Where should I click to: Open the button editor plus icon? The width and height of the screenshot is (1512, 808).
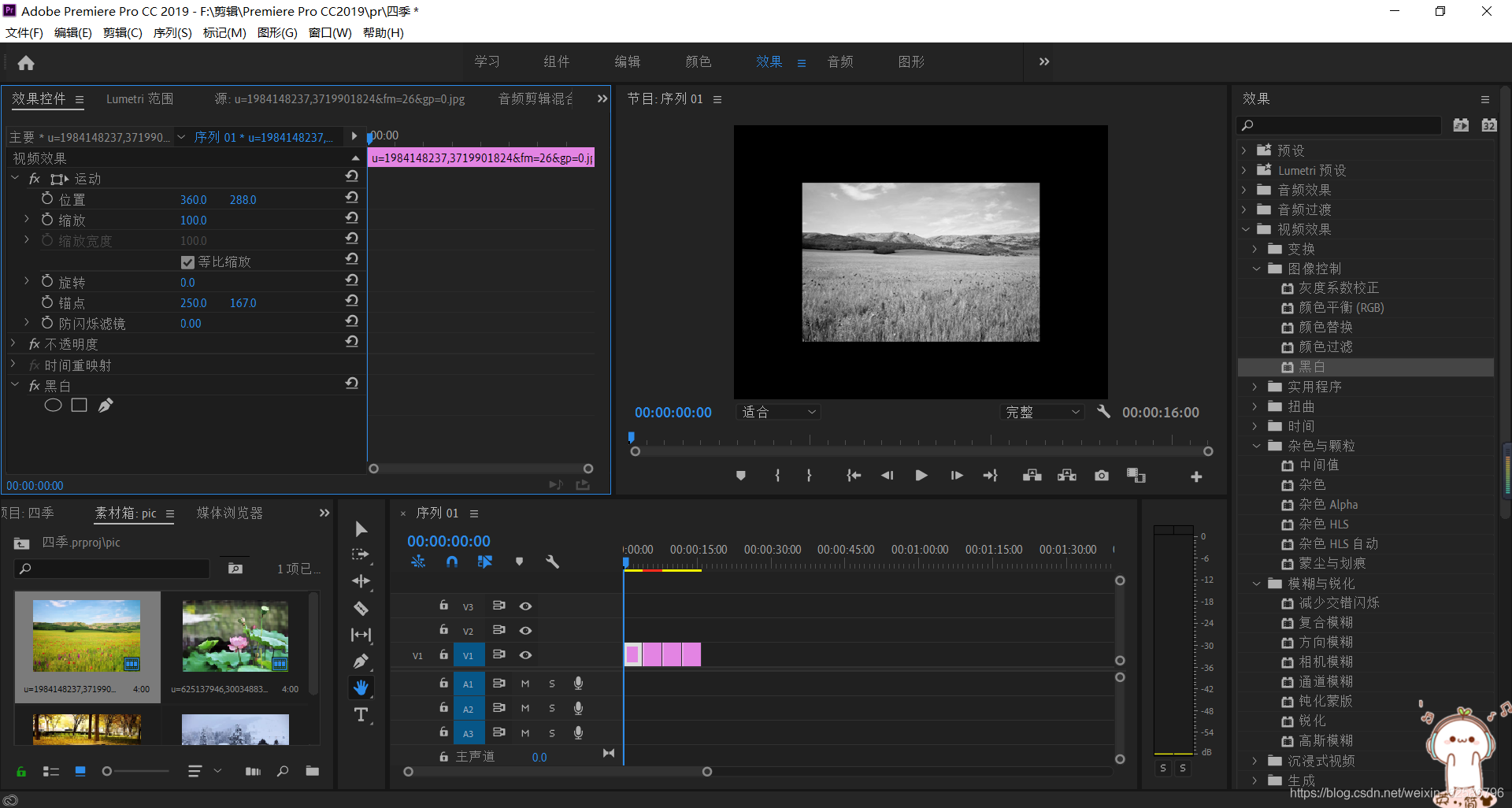pos(1196,476)
